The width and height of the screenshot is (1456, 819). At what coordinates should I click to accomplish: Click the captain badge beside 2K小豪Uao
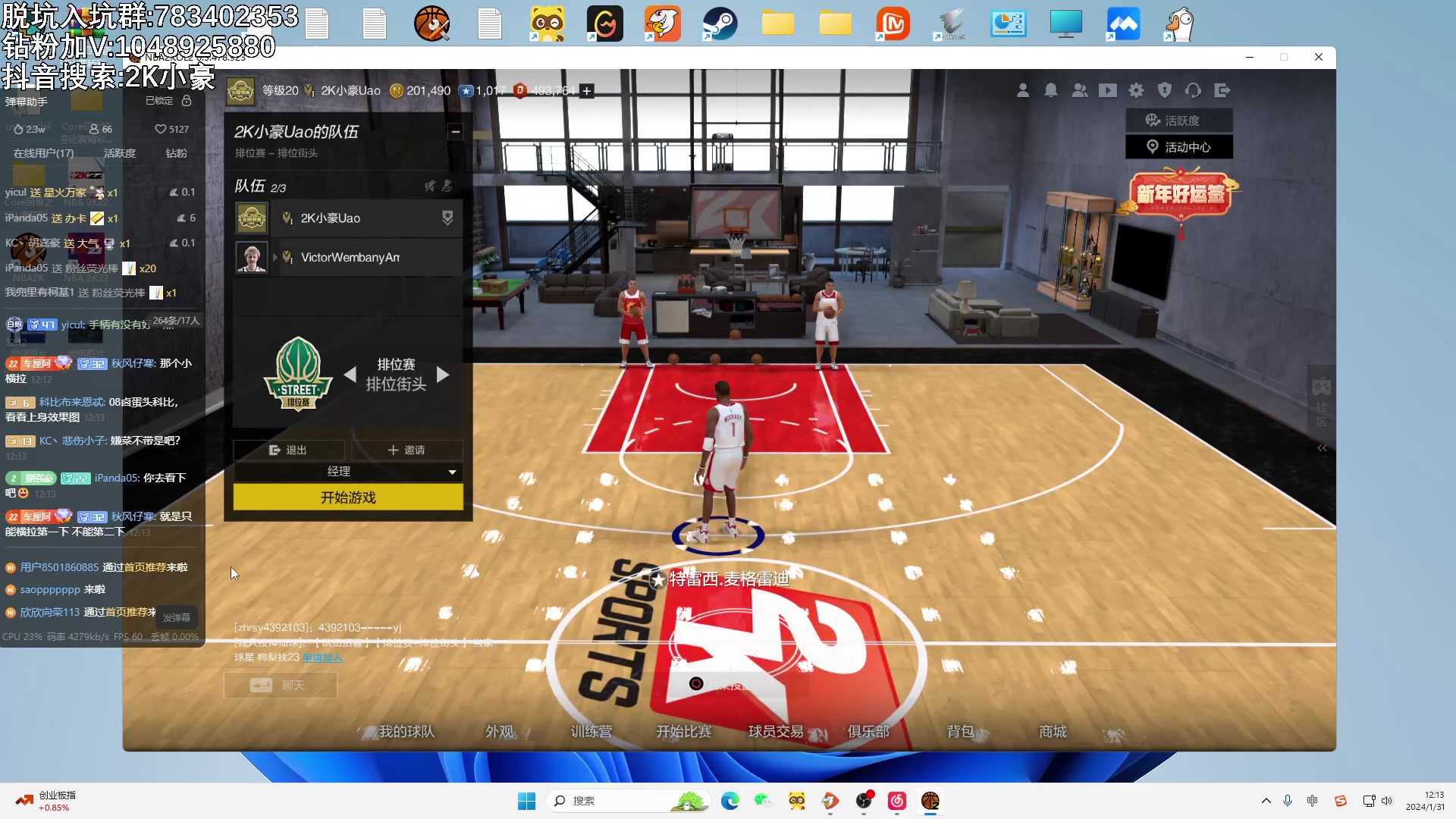point(447,218)
